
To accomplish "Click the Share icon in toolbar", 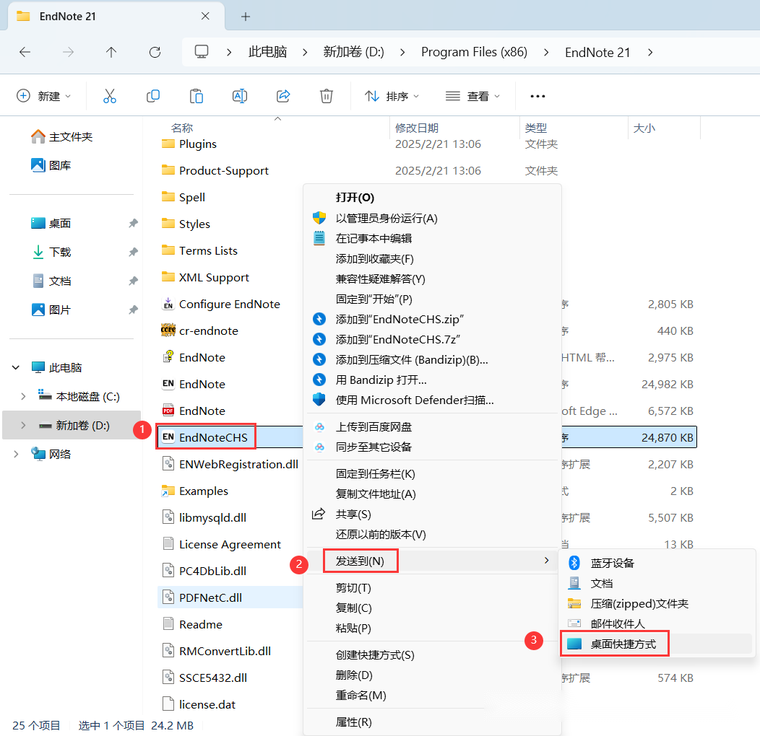I will (283, 96).
